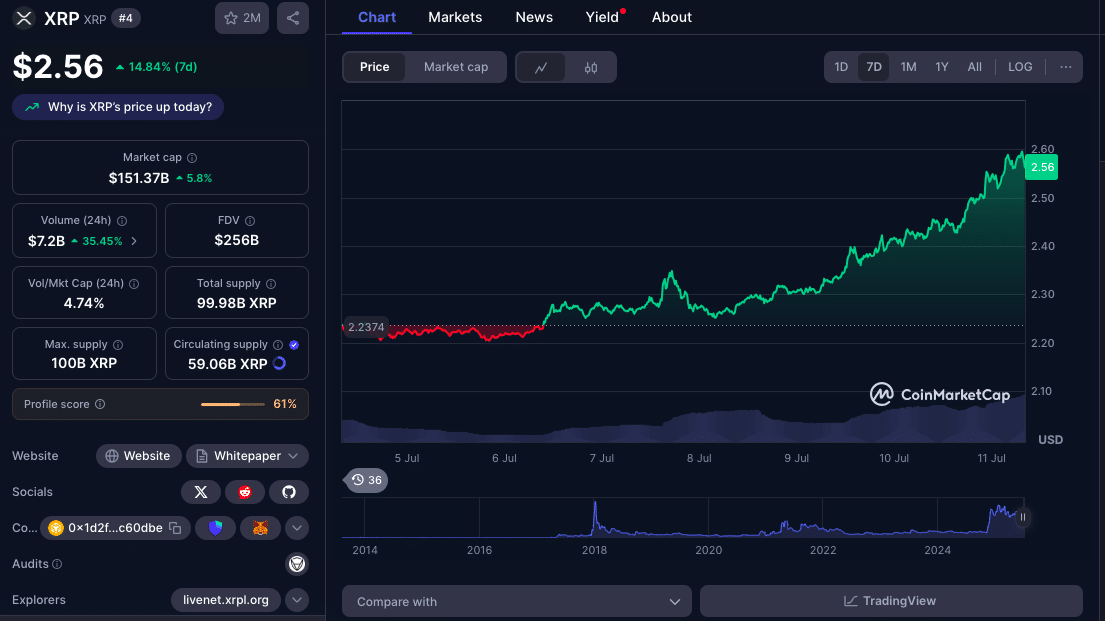This screenshot has width=1105, height=621.
Task: Enable LOG scale on the chart
Action: coord(1020,67)
